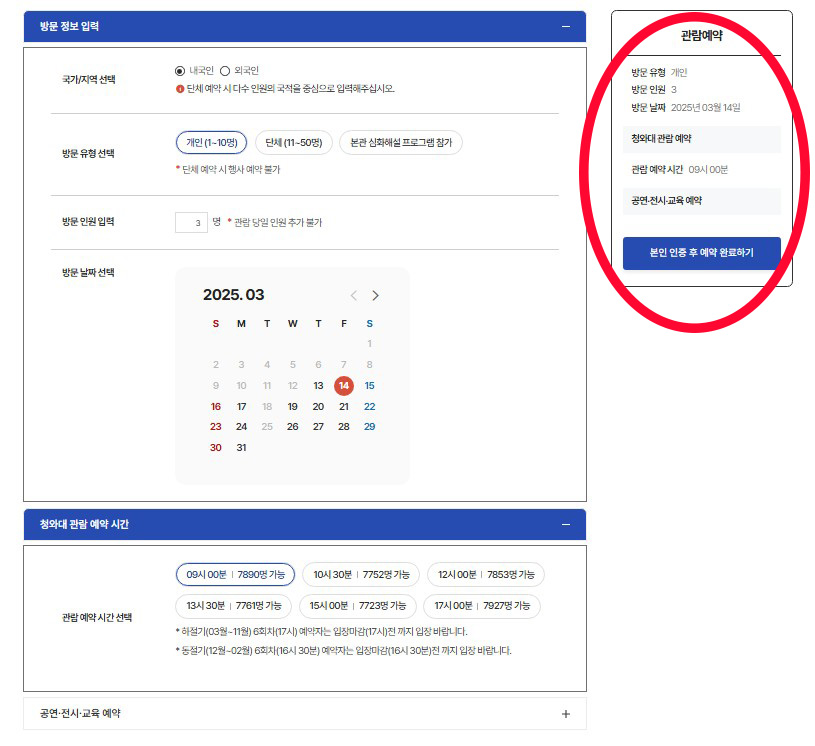Image resolution: width=815 pixels, height=746 pixels.
Task: Go to next month in calendar
Action: [375, 295]
